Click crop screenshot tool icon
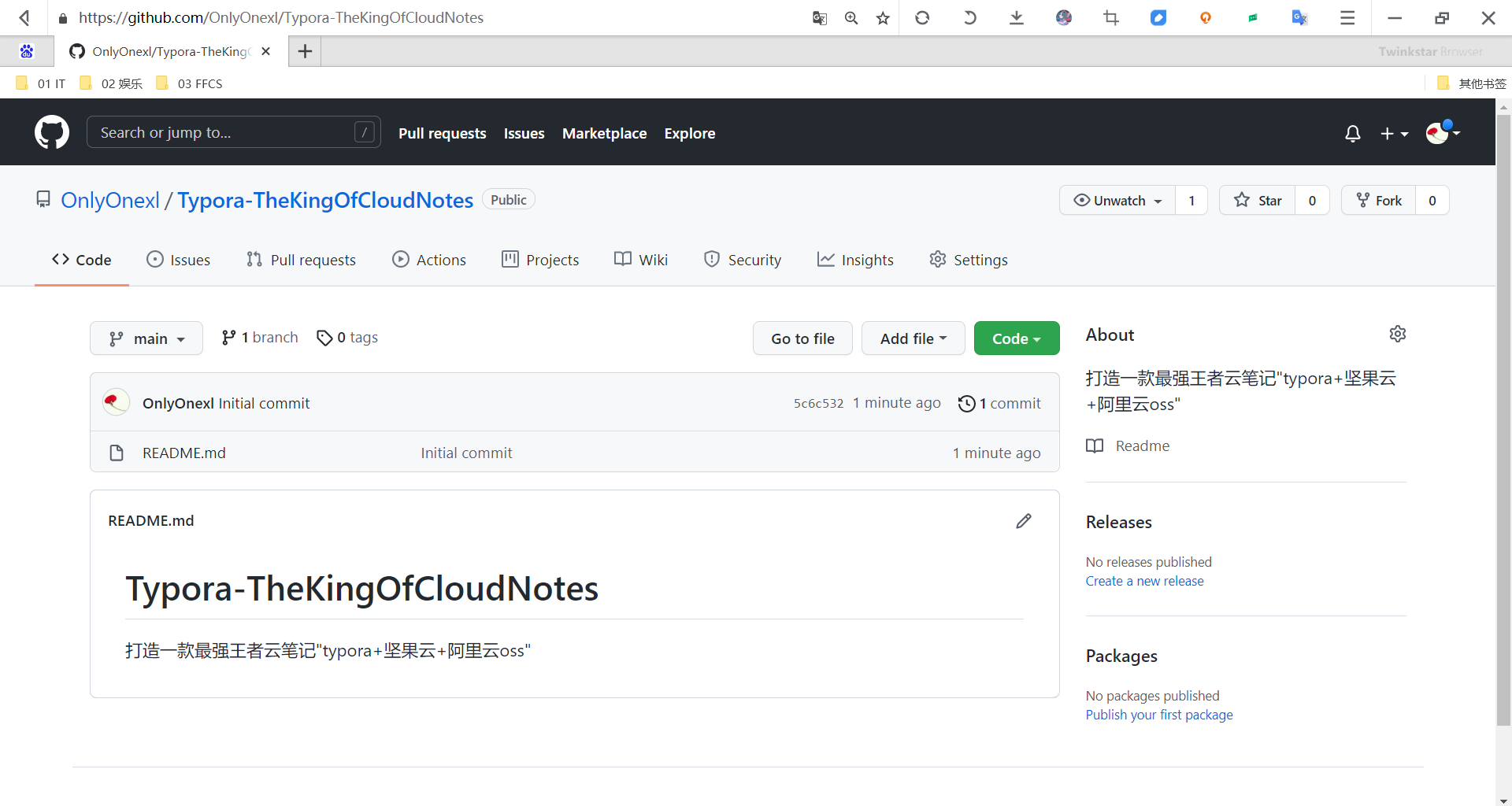Image resolution: width=1512 pixels, height=806 pixels. point(1111,17)
